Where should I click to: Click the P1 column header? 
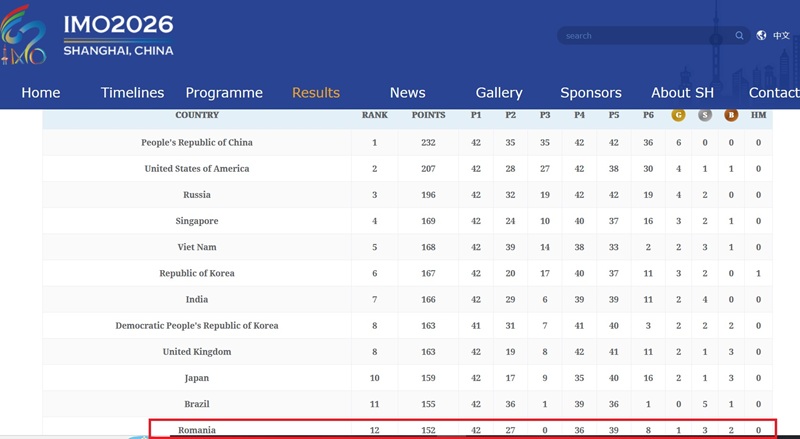click(476, 115)
